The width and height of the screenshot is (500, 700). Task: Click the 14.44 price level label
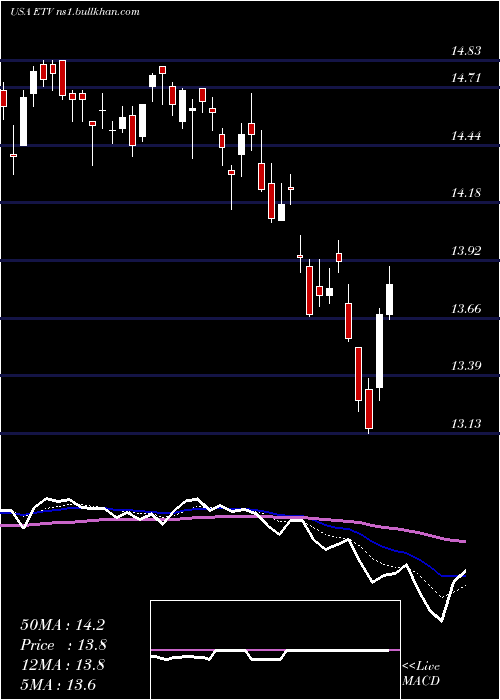coord(466,136)
